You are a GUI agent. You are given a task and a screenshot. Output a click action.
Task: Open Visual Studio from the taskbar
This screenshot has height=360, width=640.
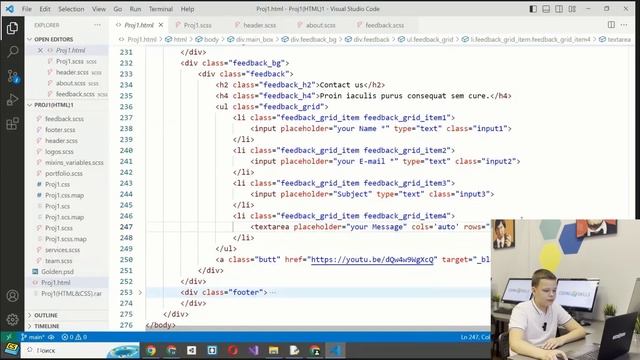click(253, 350)
